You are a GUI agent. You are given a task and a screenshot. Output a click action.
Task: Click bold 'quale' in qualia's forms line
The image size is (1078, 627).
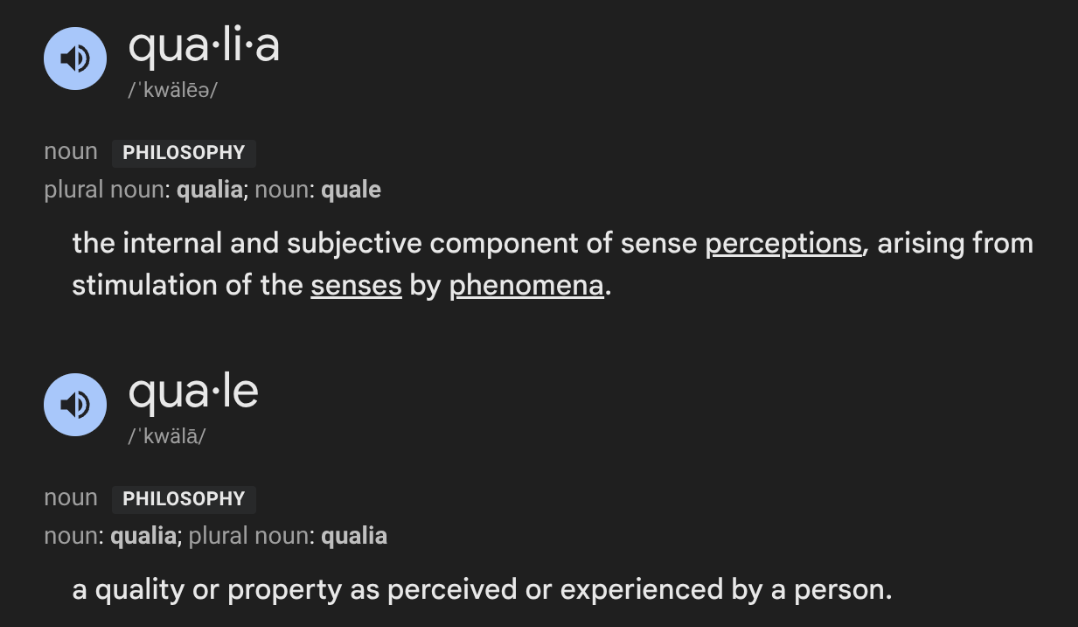click(351, 190)
